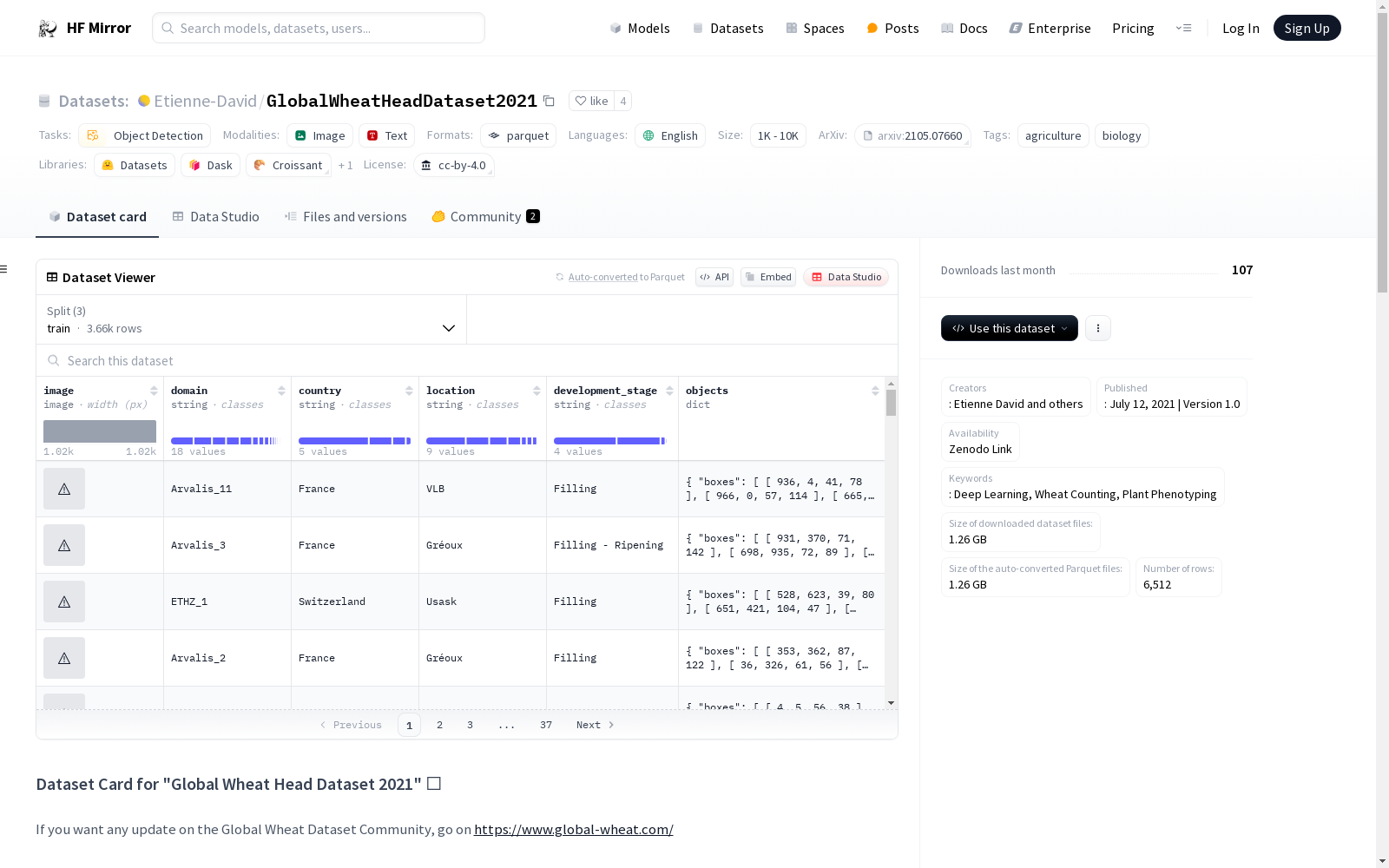Open the API button in Dataset Viewer
This screenshot has height=868, width=1389.
click(x=714, y=277)
